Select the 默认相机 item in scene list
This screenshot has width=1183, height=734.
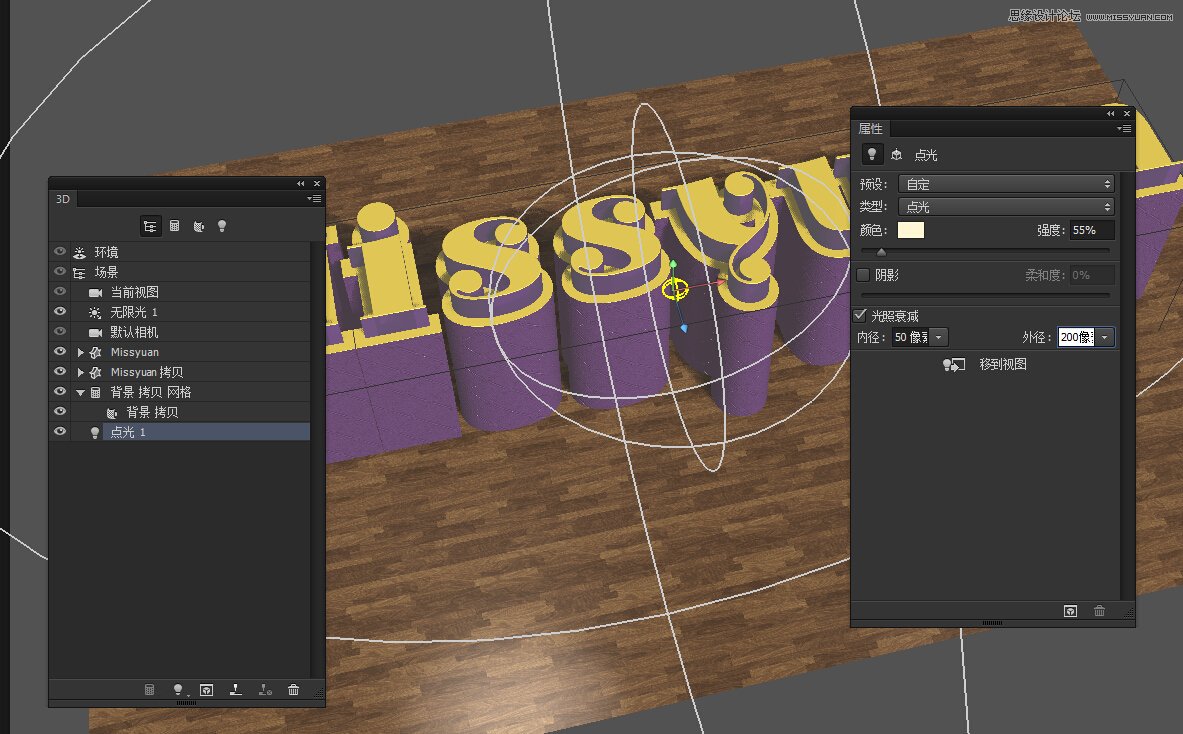(x=134, y=332)
